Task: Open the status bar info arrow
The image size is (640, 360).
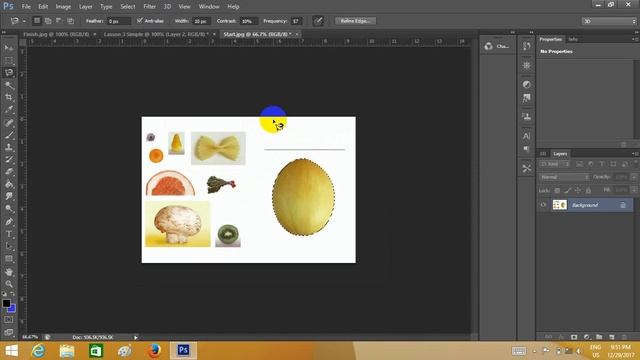Action: (x=136, y=337)
